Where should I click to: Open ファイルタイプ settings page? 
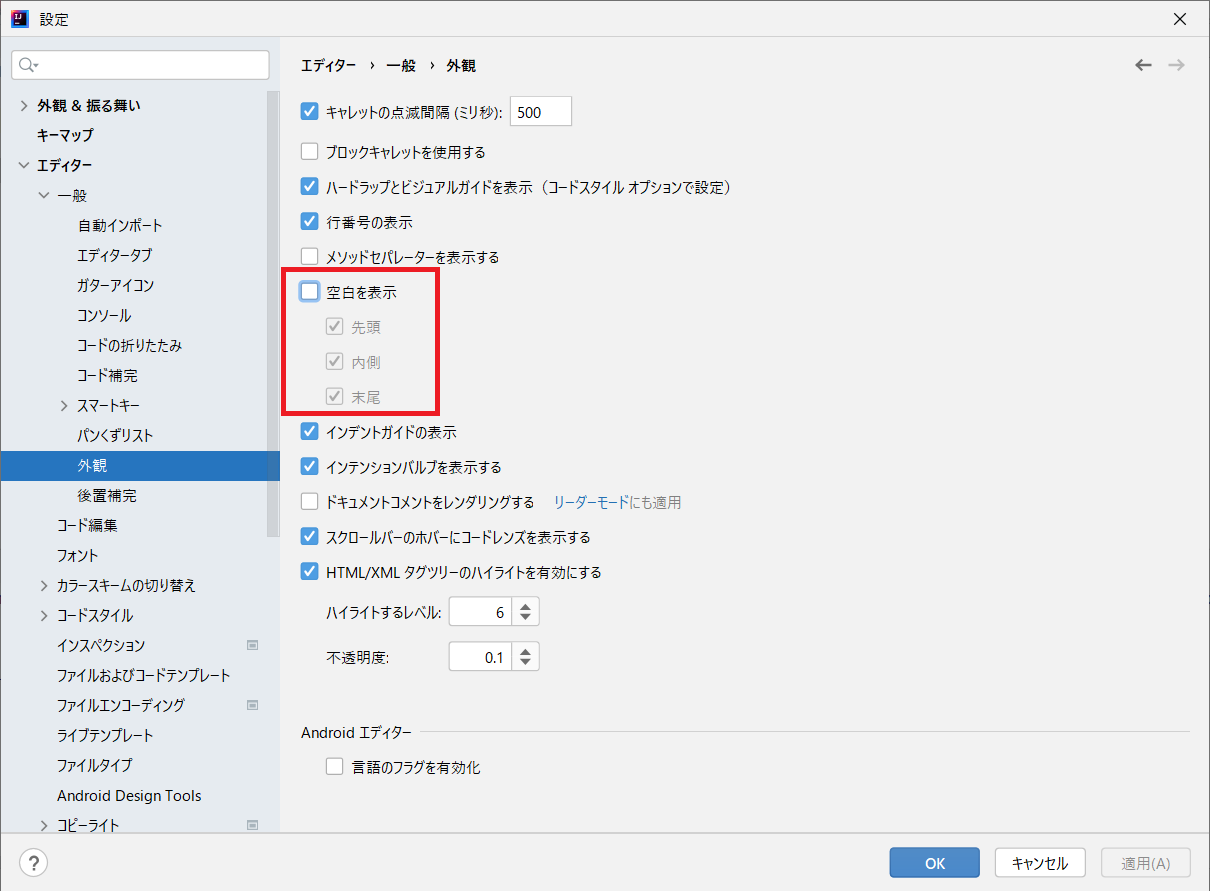click(x=95, y=765)
